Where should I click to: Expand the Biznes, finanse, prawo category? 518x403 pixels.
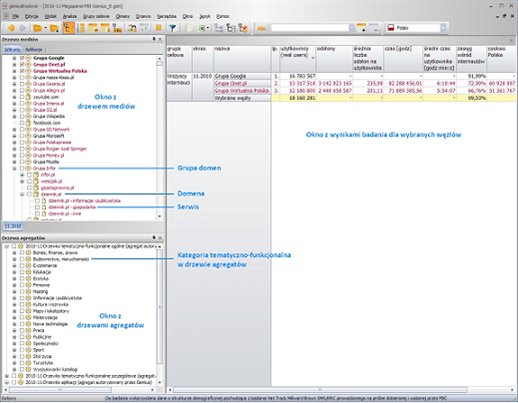pyautogui.click(x=14, y=253)
